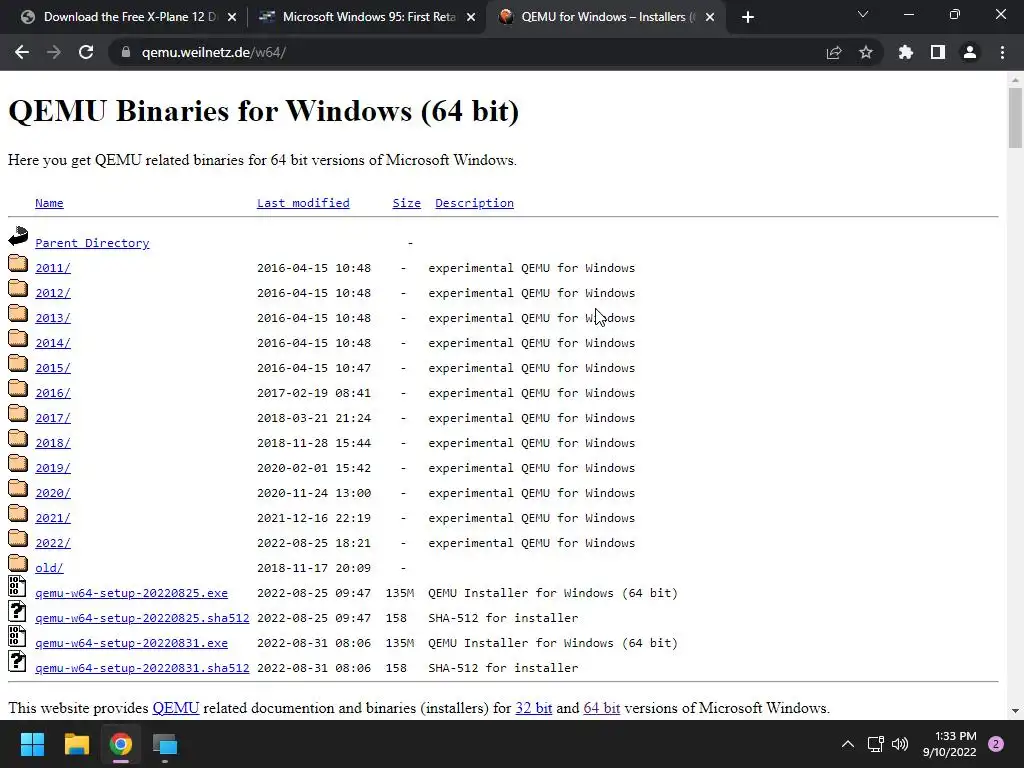Open qemu-w64-setup-20220831.sha512 file
The image size is (1024, 768).
point(142,668)
